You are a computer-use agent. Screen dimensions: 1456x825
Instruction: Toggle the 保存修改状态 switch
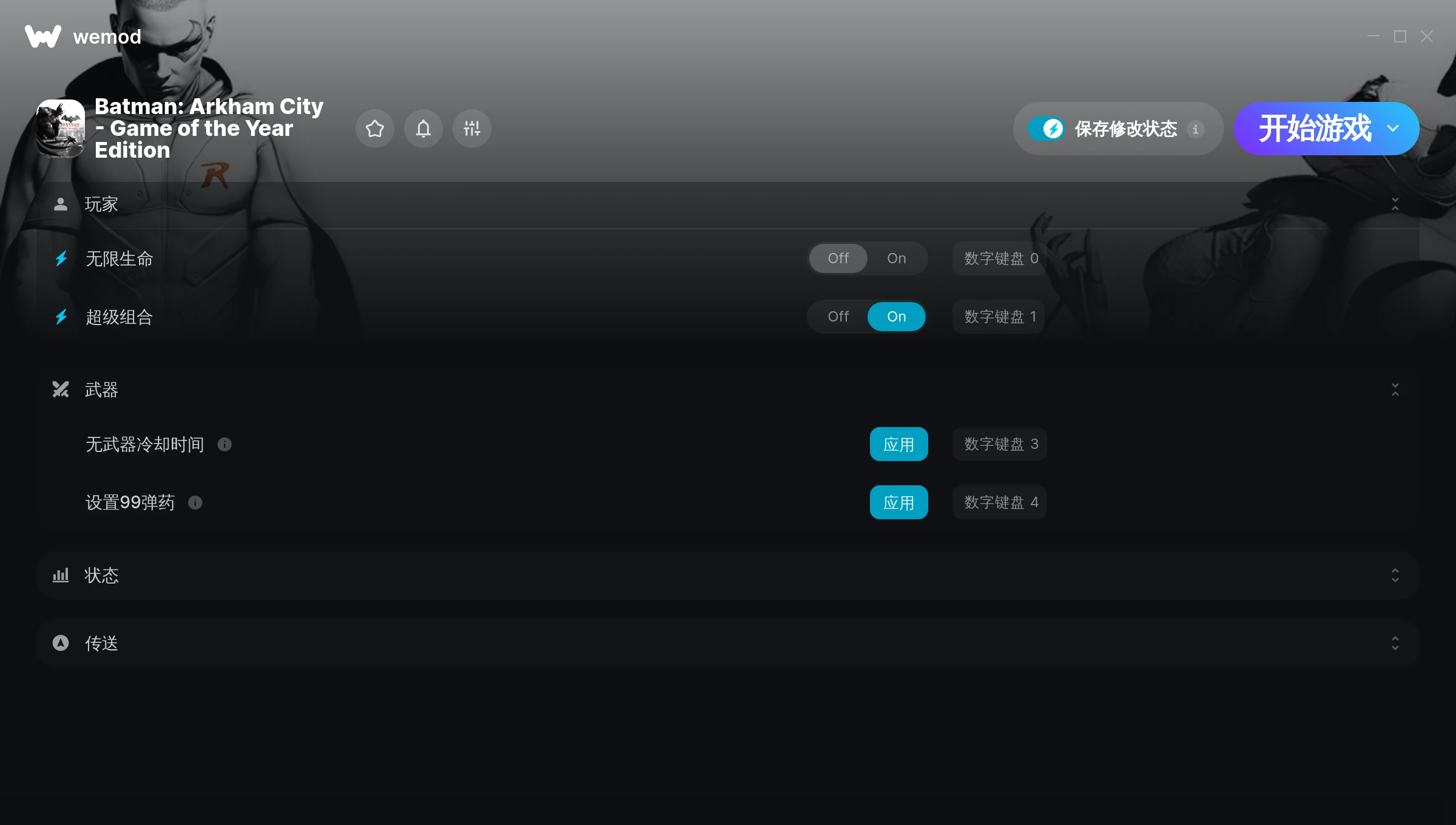pyautogui.click(x=1046, y=129)
